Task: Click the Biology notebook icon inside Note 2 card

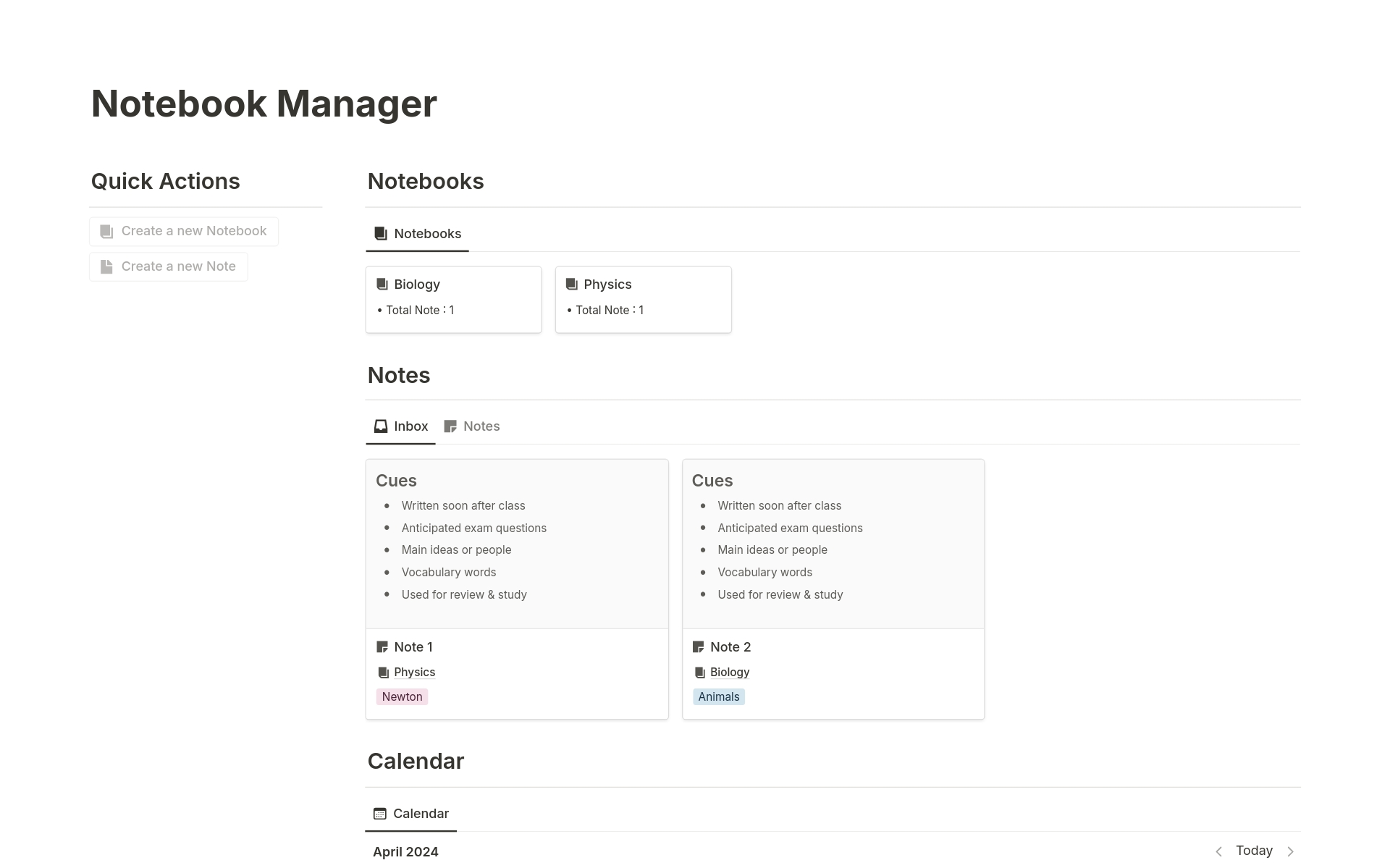Action: [699, 672]
